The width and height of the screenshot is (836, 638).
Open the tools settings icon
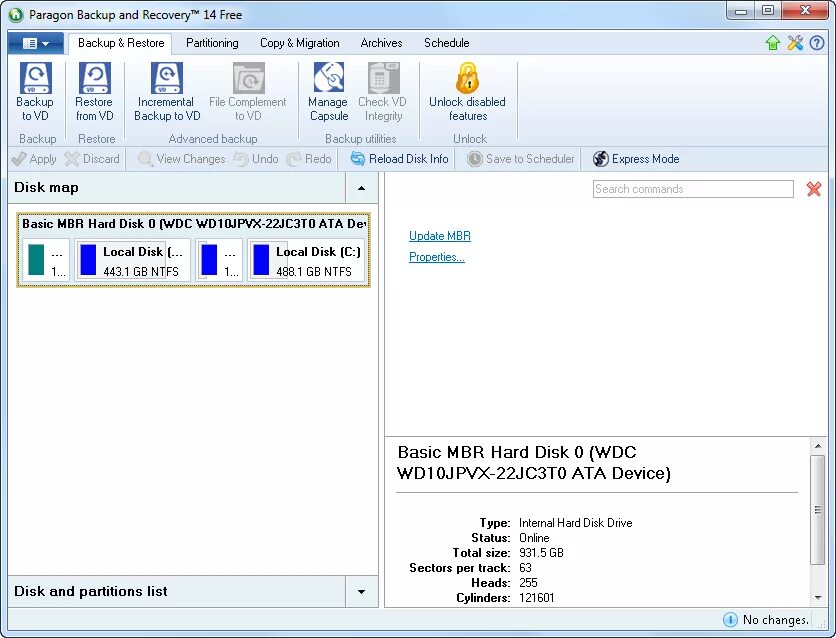[x=795, y=43]
